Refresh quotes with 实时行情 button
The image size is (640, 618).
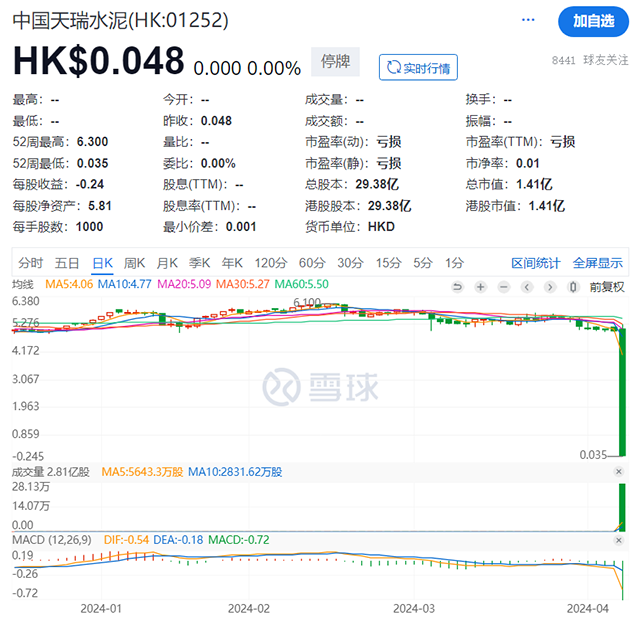click(418, 67)
